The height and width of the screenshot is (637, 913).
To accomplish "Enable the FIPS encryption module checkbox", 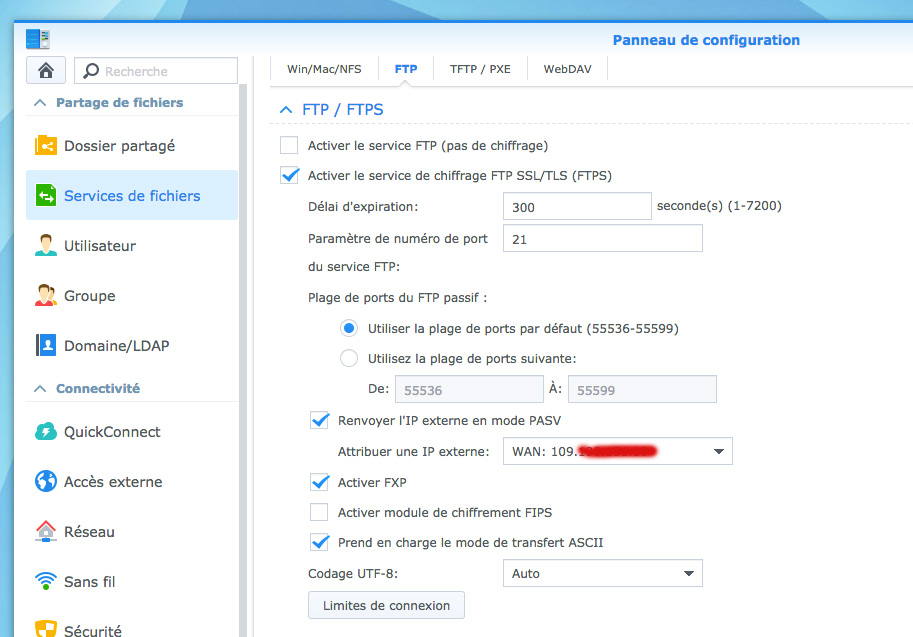I will 320,513.
